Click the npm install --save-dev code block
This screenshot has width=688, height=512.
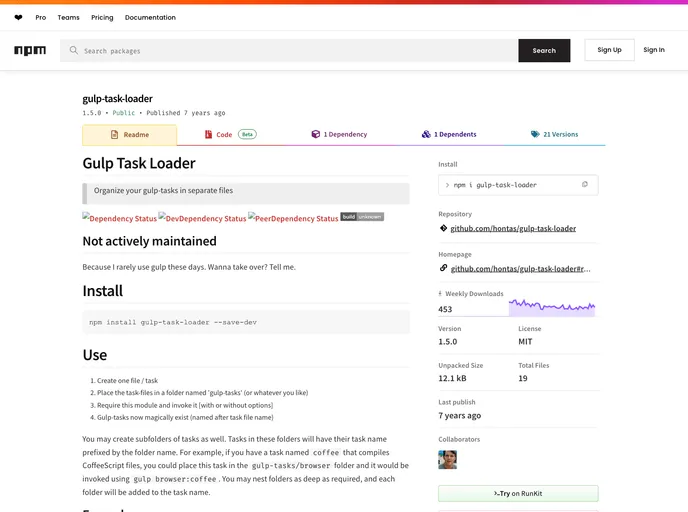tap(246, 322)
